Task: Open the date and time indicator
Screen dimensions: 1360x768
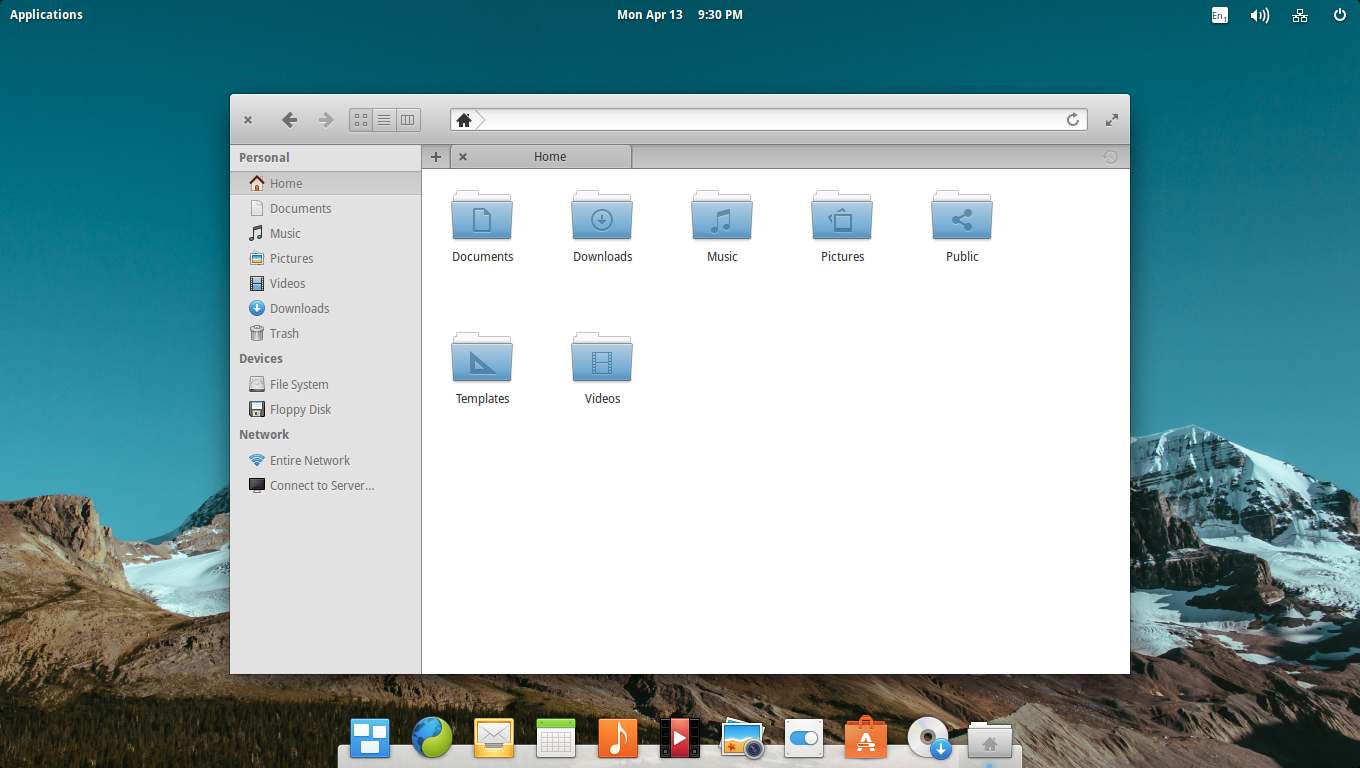Action: (680, 14)
